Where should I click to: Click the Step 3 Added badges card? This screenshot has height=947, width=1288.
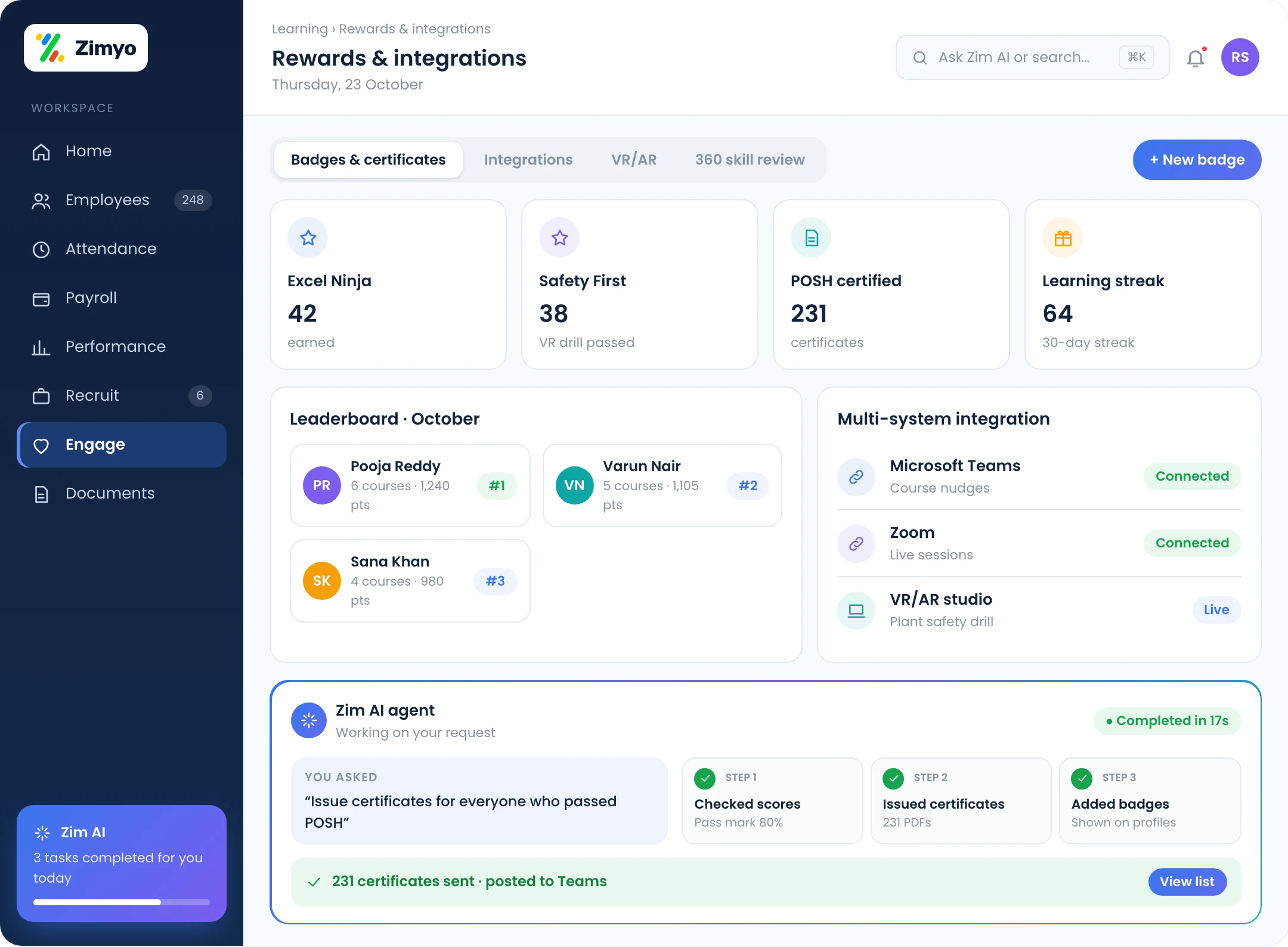[x=1150, y=801]
